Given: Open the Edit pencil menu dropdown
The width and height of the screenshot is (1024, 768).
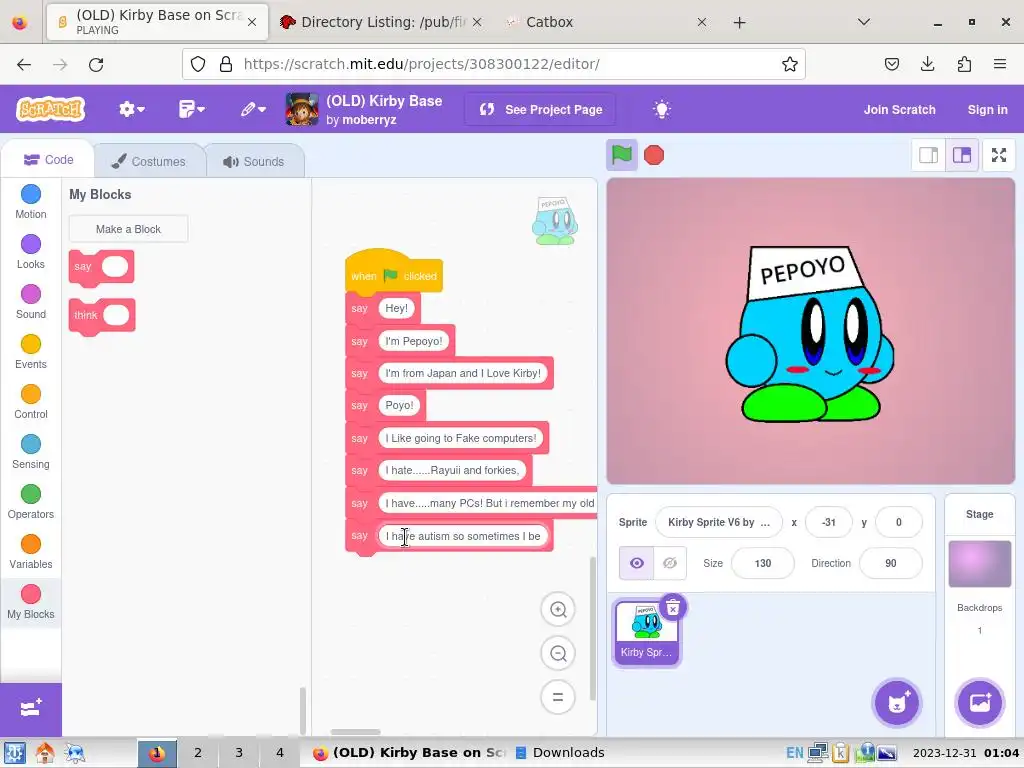Looking at the screenshot, I should tap(253, 109).
